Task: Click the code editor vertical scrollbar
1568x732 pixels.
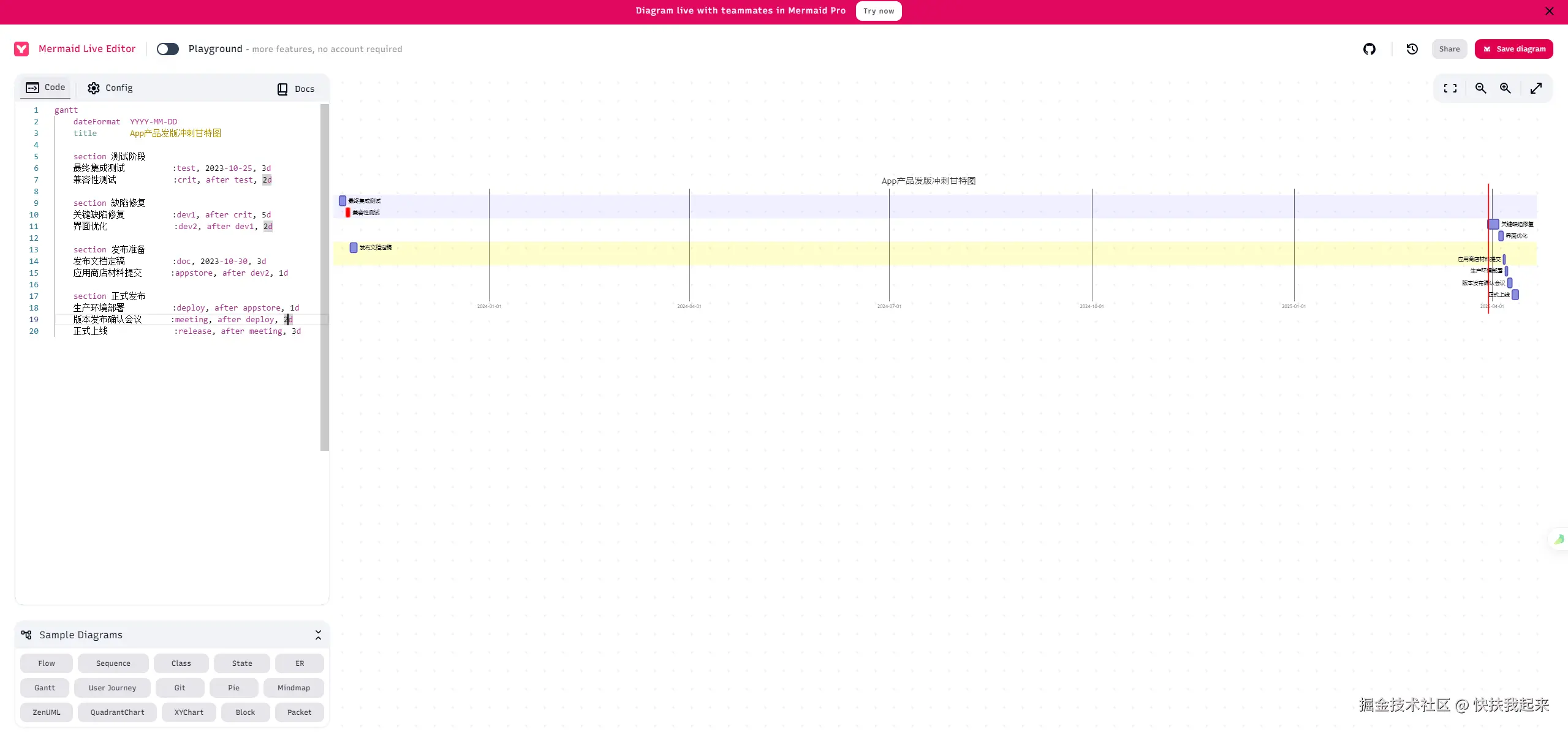Action: coord(325,277)
